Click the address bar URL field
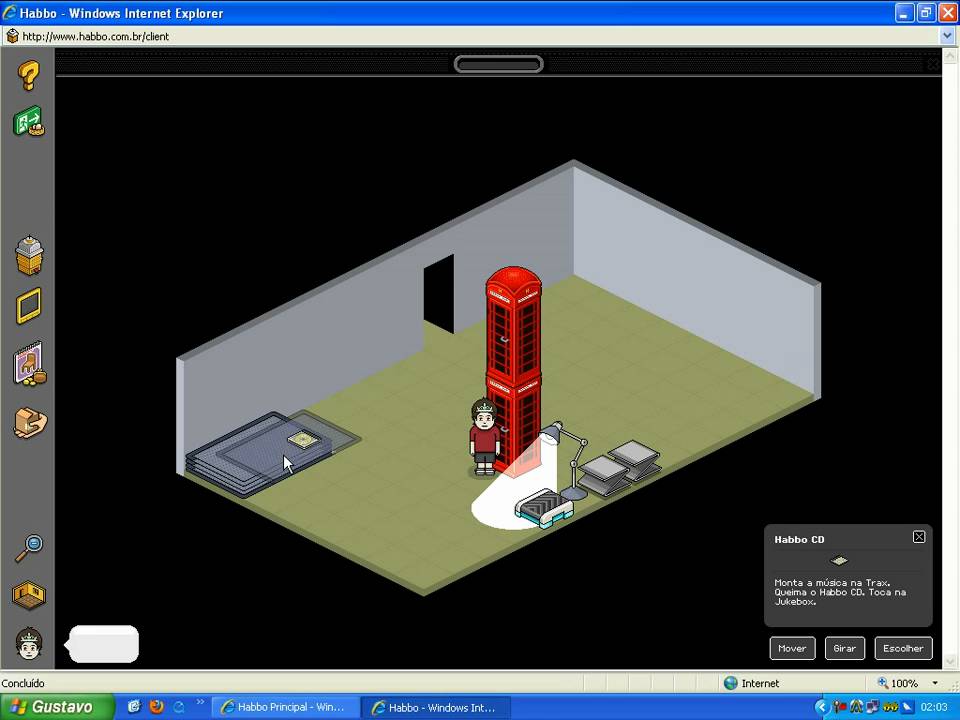Screen dimensions: 960x720 tap(471, 36)
